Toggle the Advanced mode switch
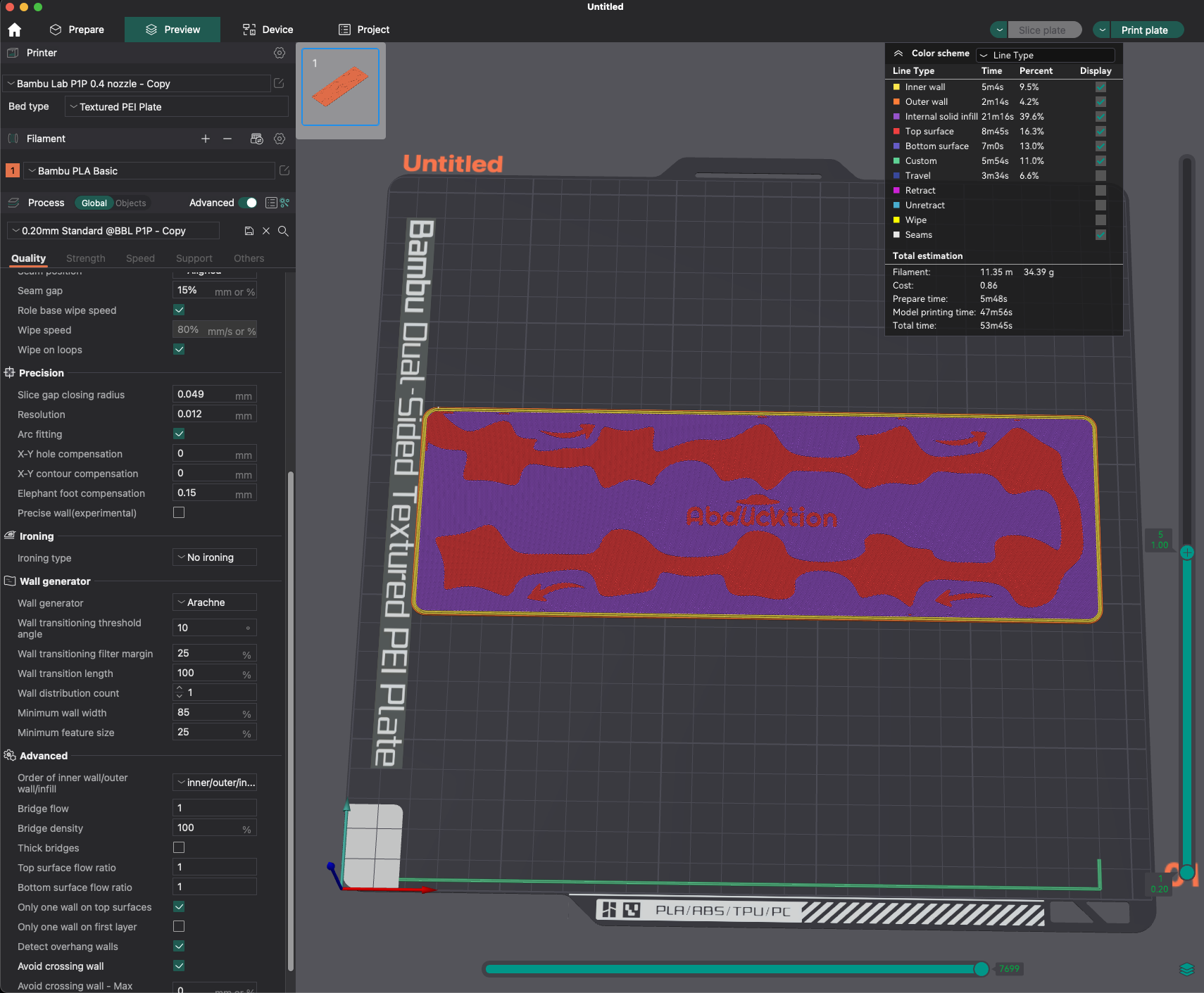The width and height of the screenshot is (1204, 993). click(x=248, y=203)
